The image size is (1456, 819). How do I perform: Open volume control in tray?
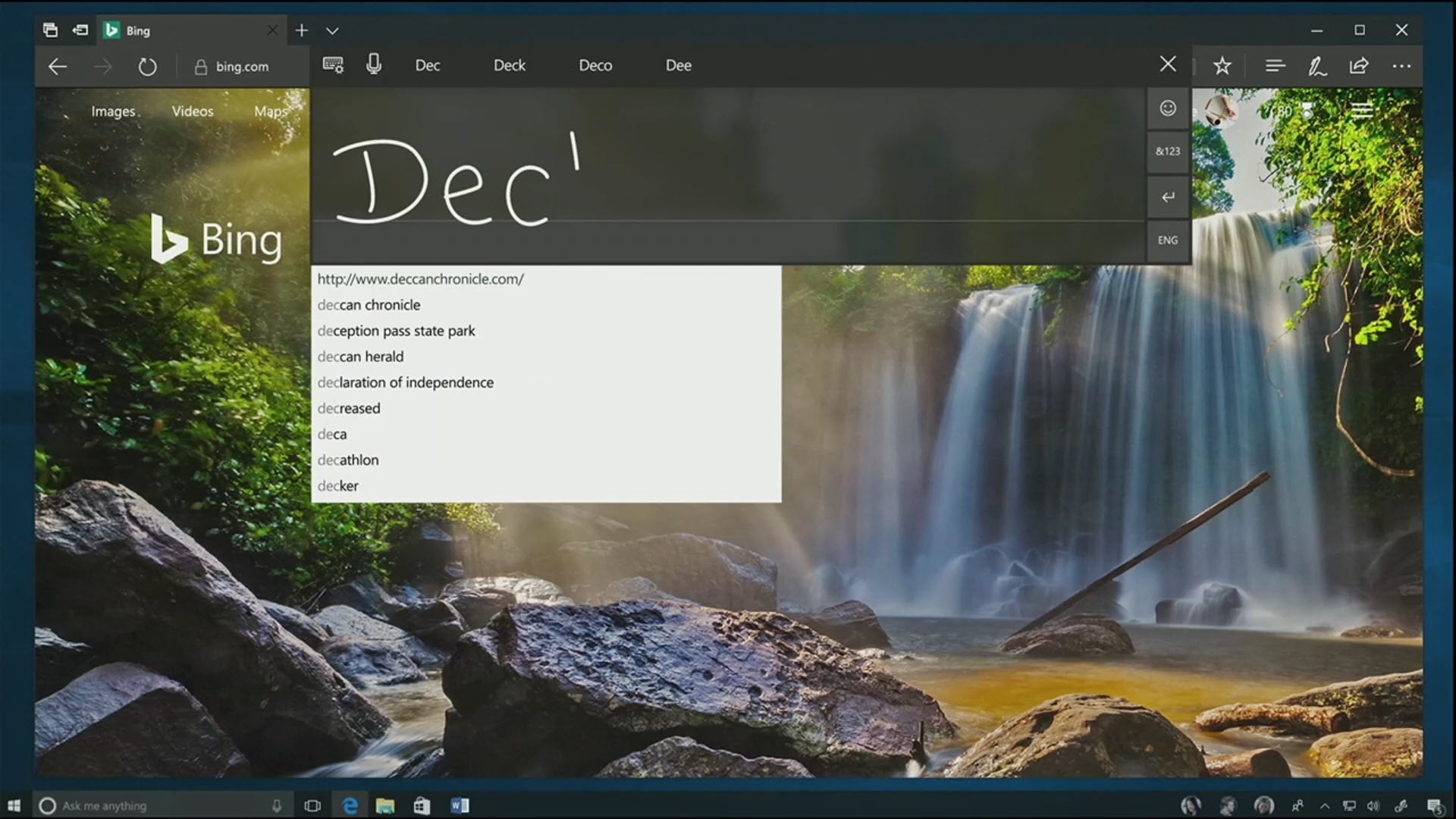1373,806
